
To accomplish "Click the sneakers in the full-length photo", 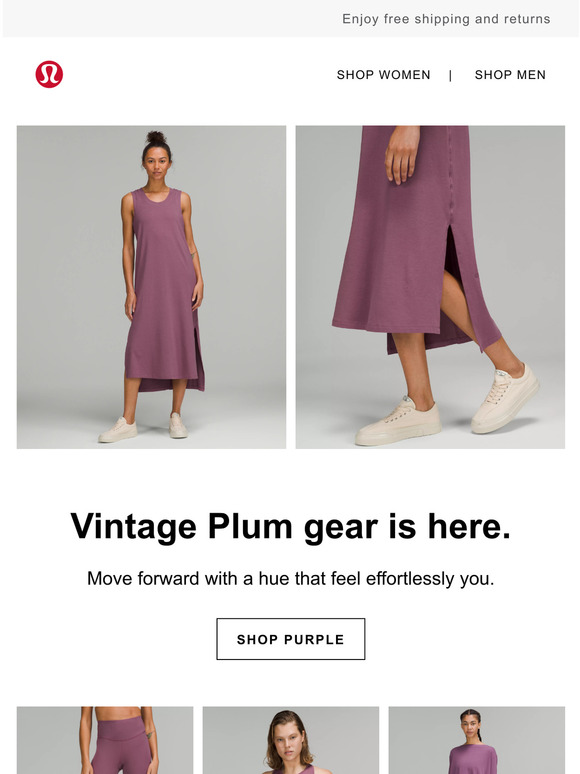I will (x=143, y=427).
